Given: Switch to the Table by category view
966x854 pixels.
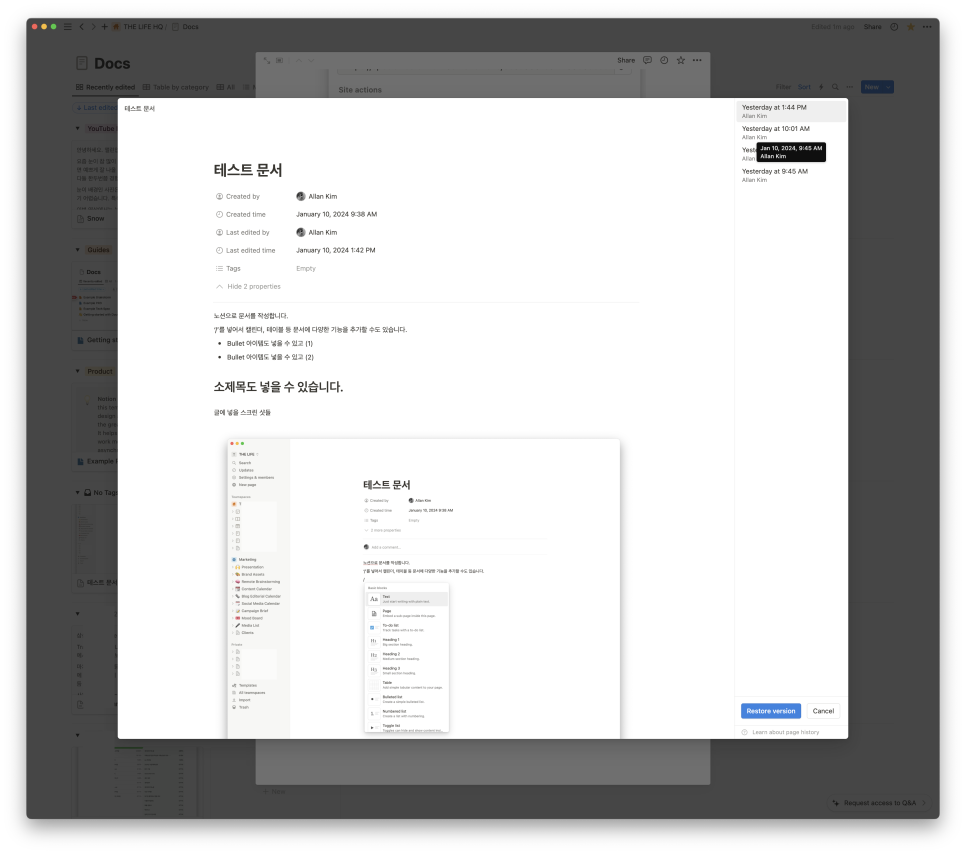Looking at the screenshot, I should (176, 87).
